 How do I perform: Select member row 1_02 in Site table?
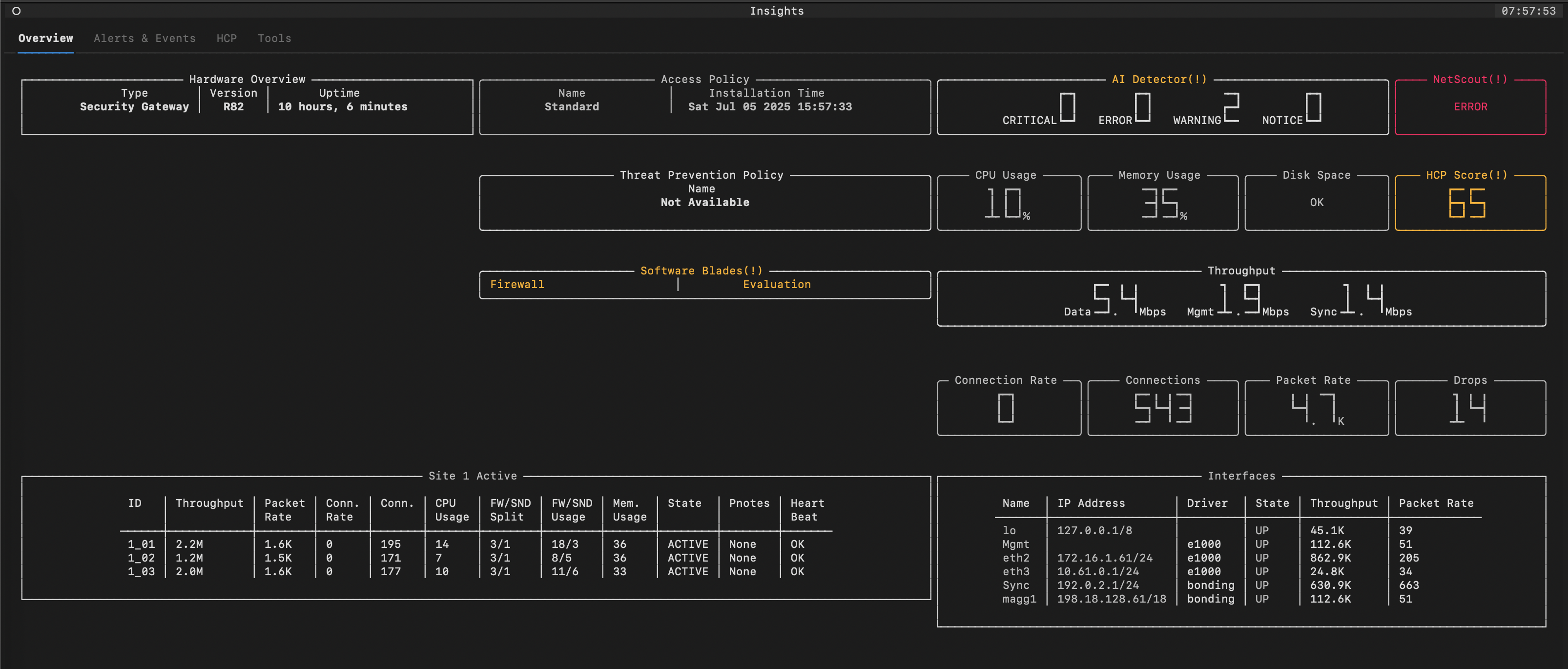click(141, 558)
